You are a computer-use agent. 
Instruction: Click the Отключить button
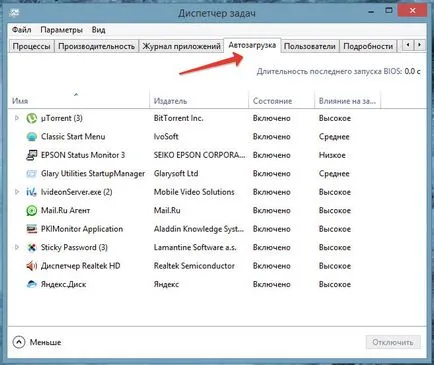[393, 342]
